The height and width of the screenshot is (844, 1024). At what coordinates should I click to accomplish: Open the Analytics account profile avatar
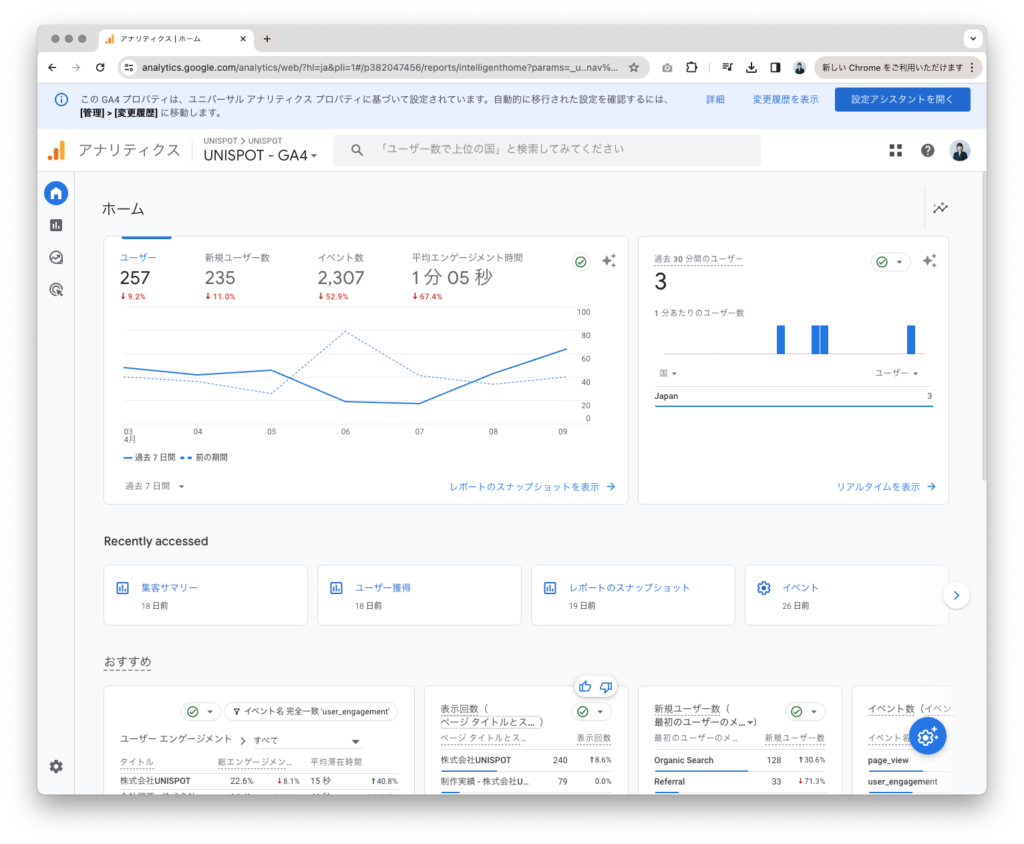(959, 151)
